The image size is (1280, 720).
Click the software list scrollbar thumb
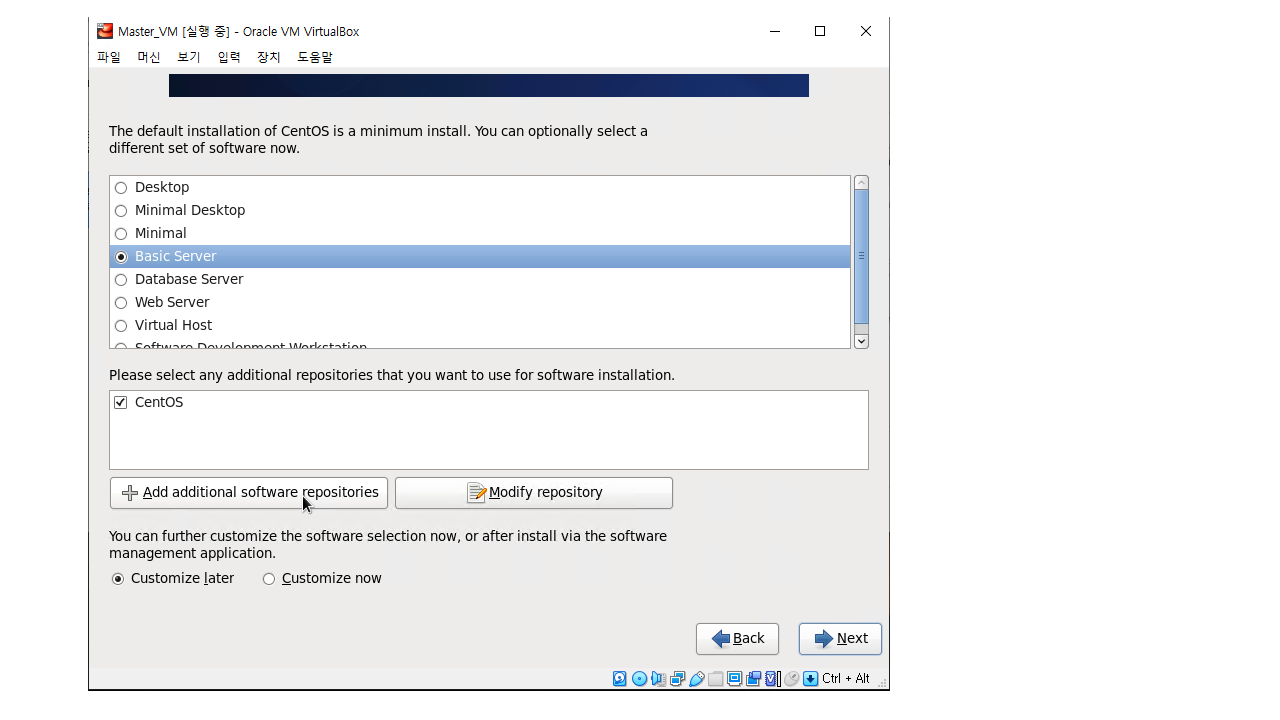coord(861,256)
